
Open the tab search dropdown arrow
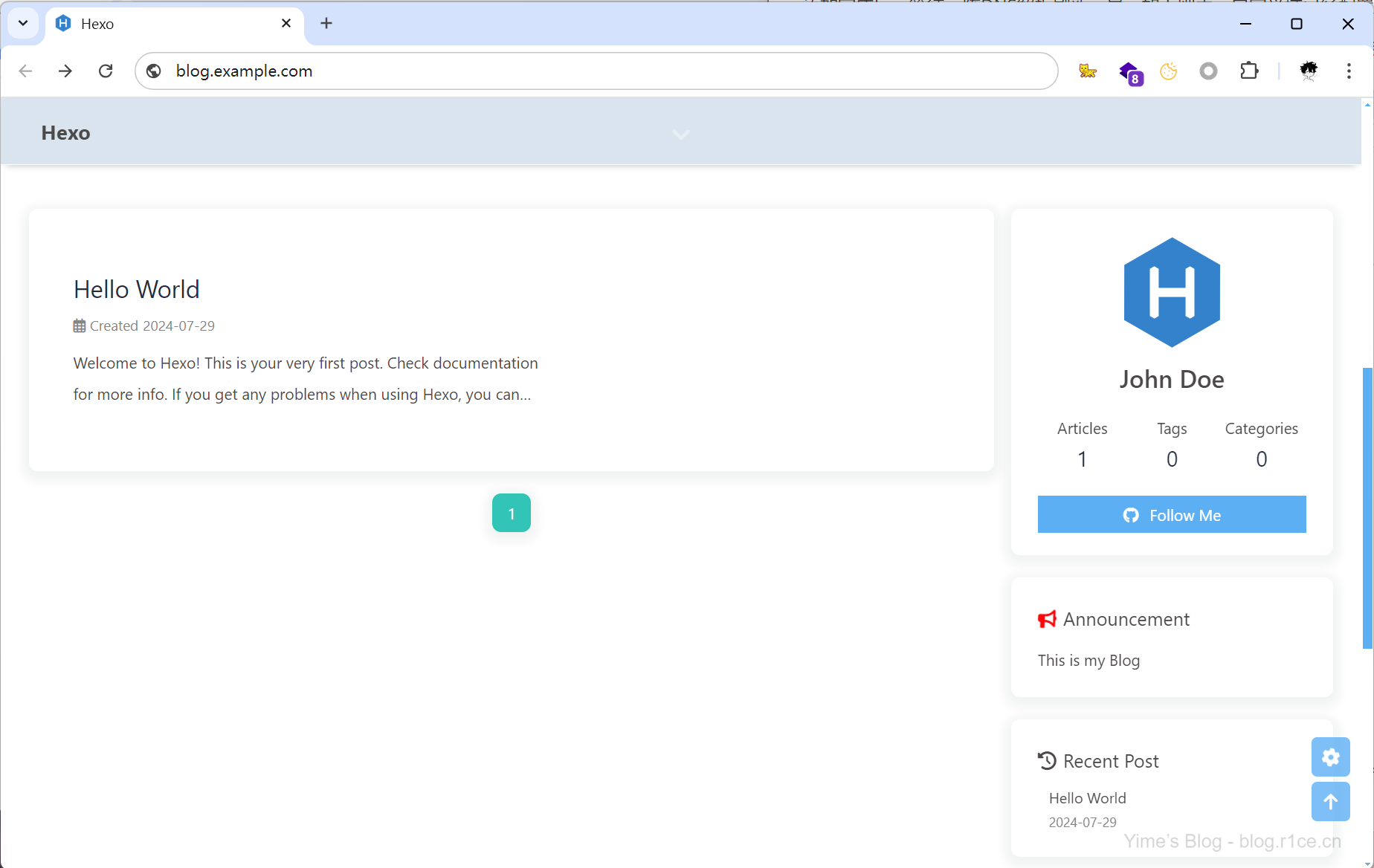(x=23, y=23)
